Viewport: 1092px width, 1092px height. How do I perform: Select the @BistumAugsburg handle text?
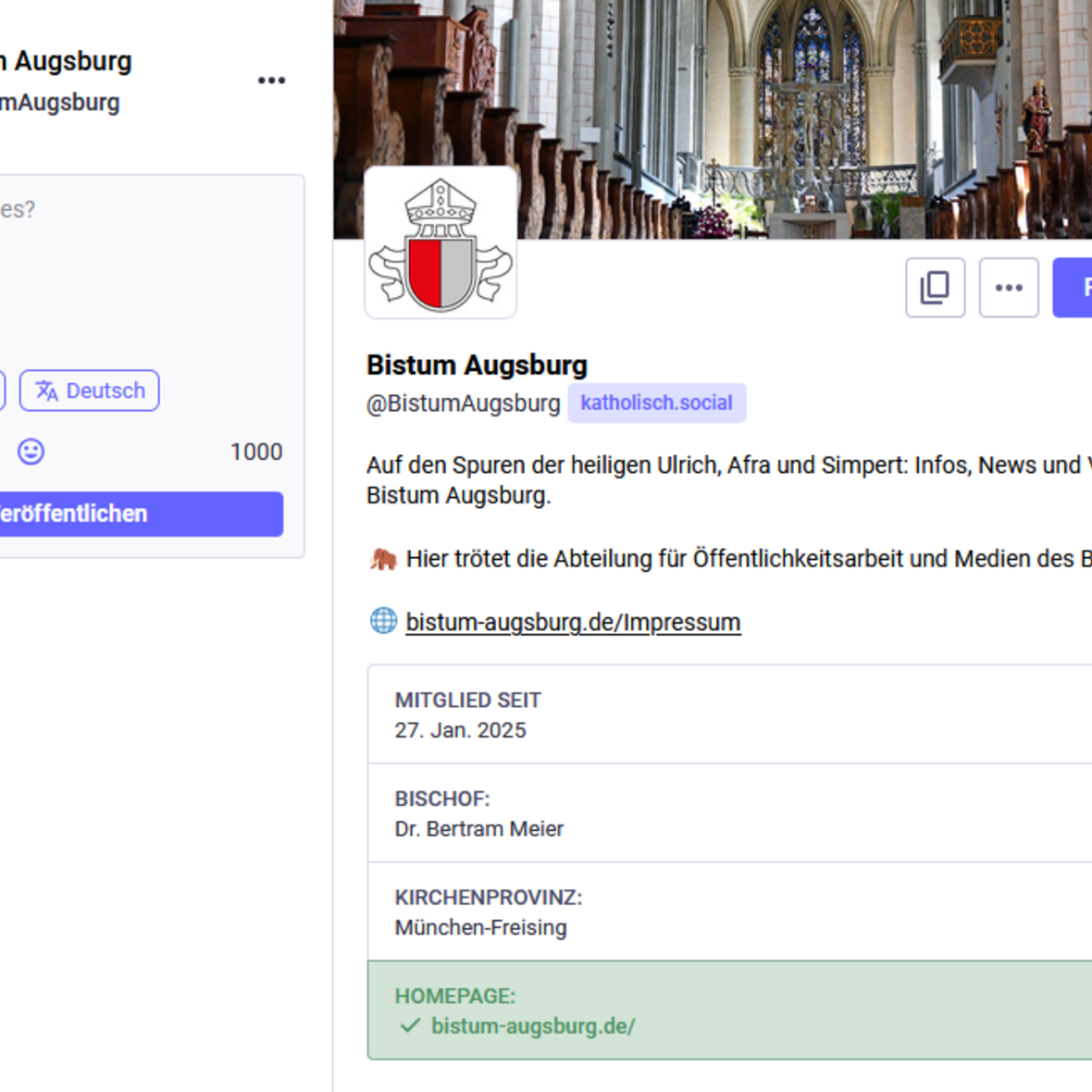point(463,403)
